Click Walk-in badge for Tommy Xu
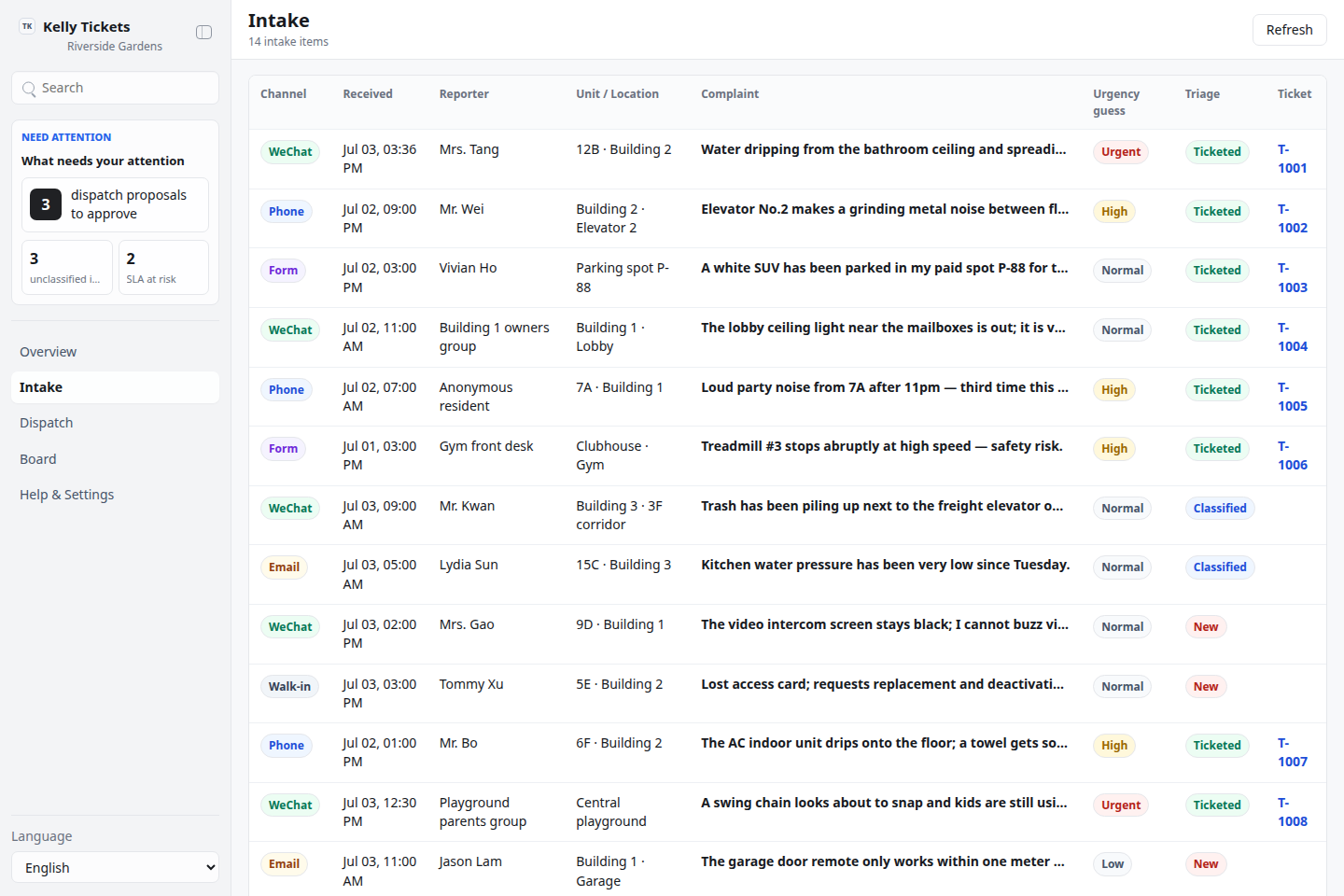 point(289,687)
